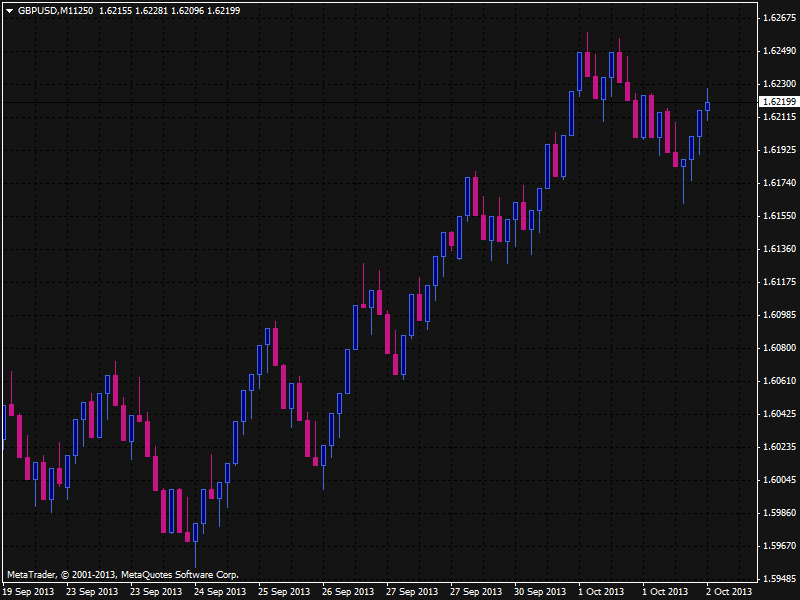
Task: Select the 24 Sep 2013 date label
Action: point(220,591)
